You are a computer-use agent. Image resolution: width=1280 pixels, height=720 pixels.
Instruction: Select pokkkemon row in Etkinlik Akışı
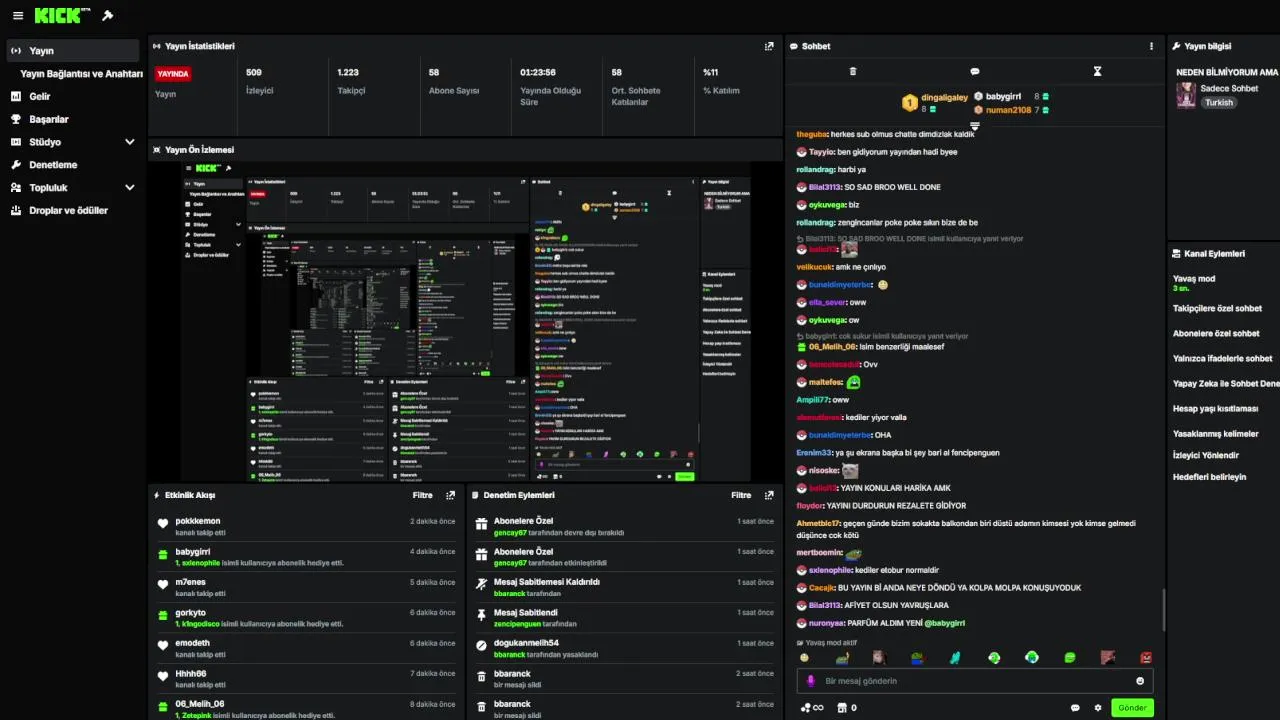(306, 526)
